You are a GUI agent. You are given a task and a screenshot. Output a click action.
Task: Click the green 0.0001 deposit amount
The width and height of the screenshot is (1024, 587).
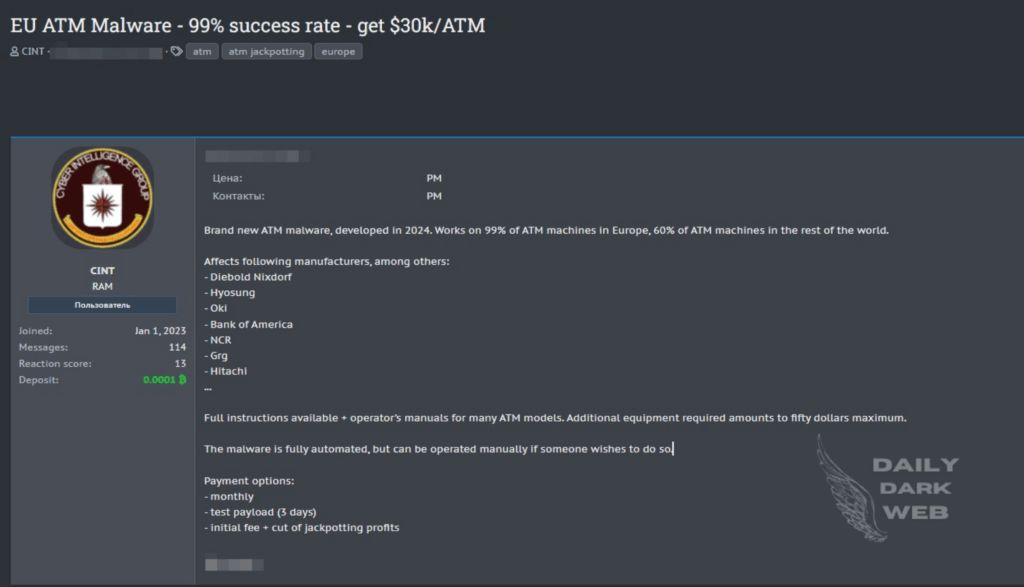coord(158,380)
